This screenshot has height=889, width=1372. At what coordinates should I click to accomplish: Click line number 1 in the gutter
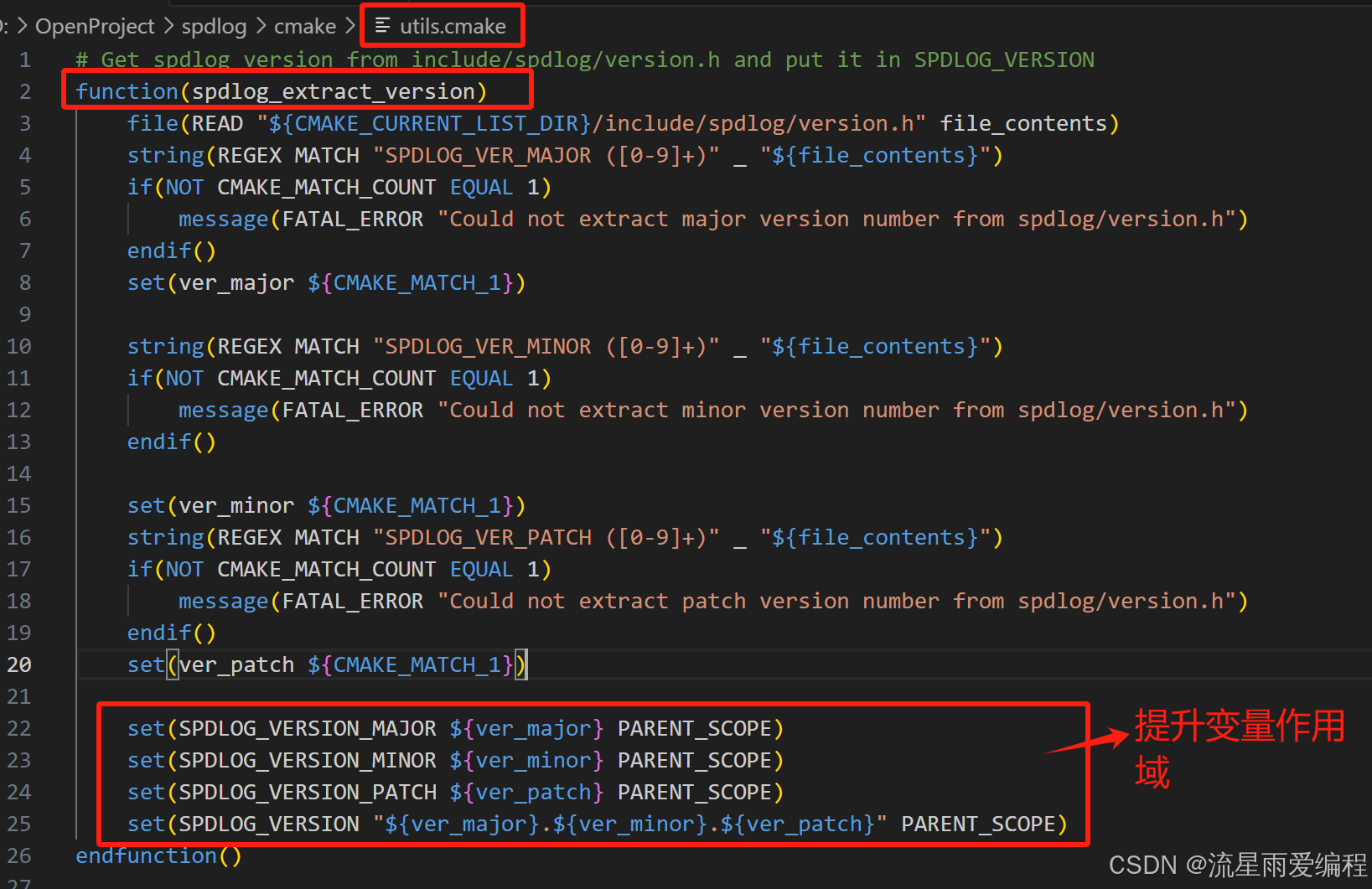[25, 59]
